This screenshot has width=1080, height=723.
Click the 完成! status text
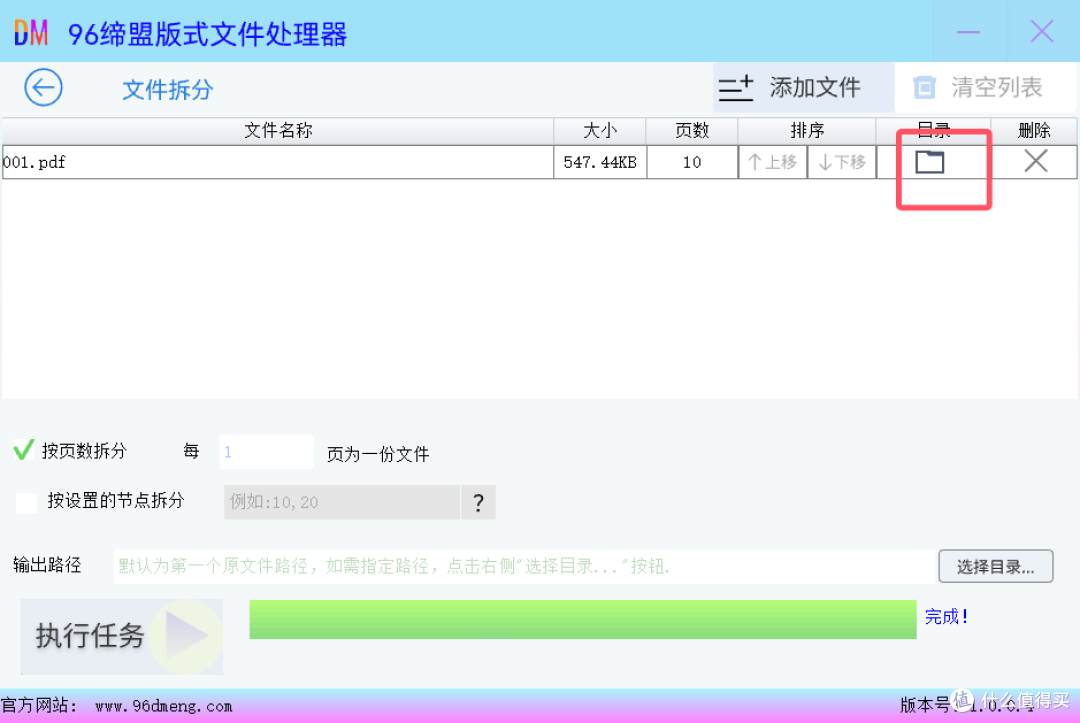pyautogui.click(x=946, y=616)
